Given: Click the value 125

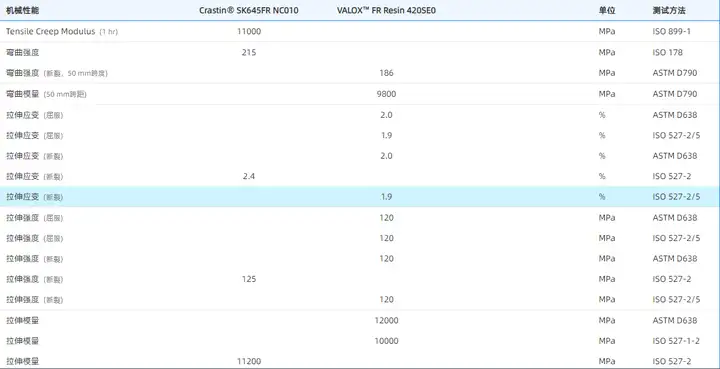Looking at the screenshot, I should (249, 279).
